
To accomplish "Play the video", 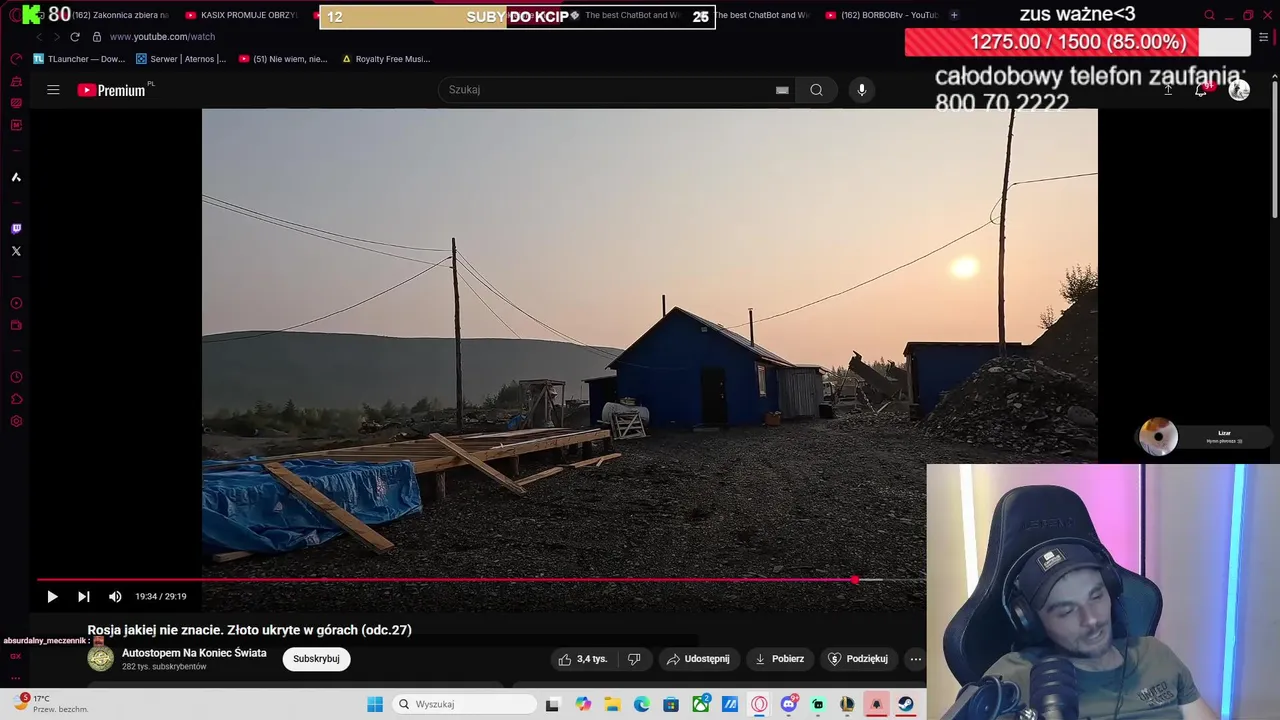I will pyautogui.click(x=52, y=597).
